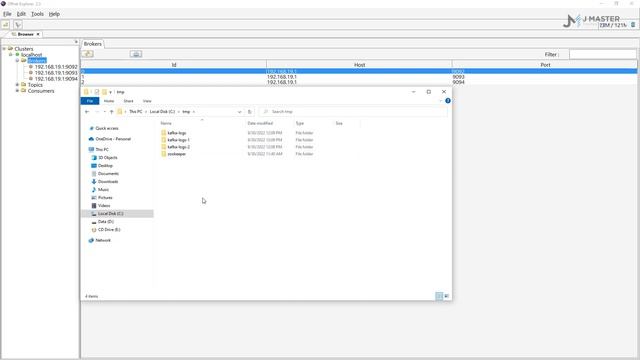Sort files by Date modified column
Screen dimensions: 640x360
[x=260, y=123]
